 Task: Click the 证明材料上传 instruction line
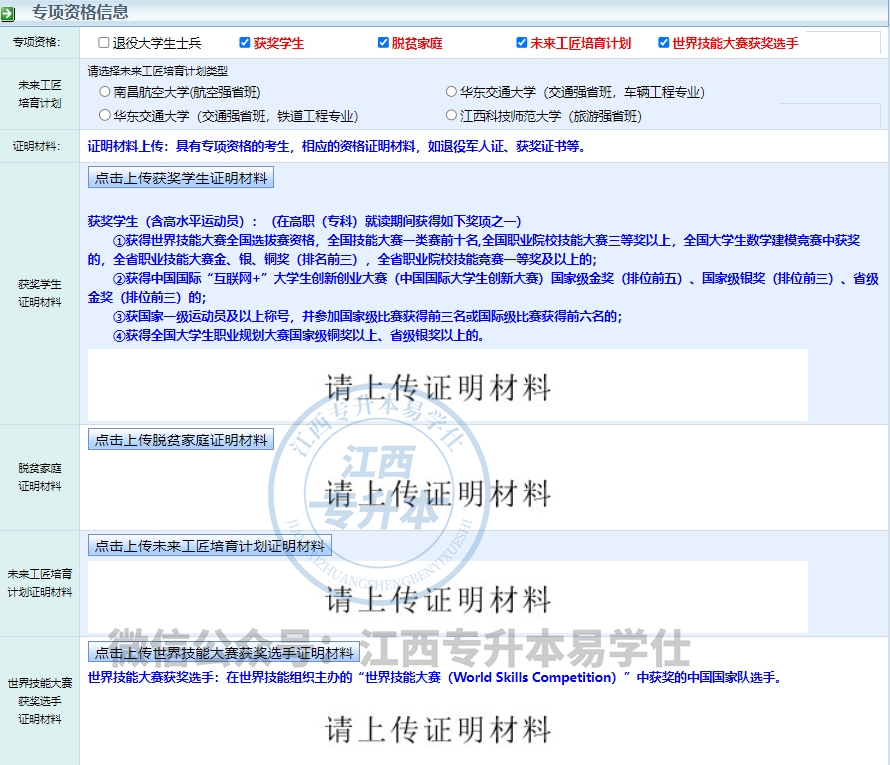337,146
